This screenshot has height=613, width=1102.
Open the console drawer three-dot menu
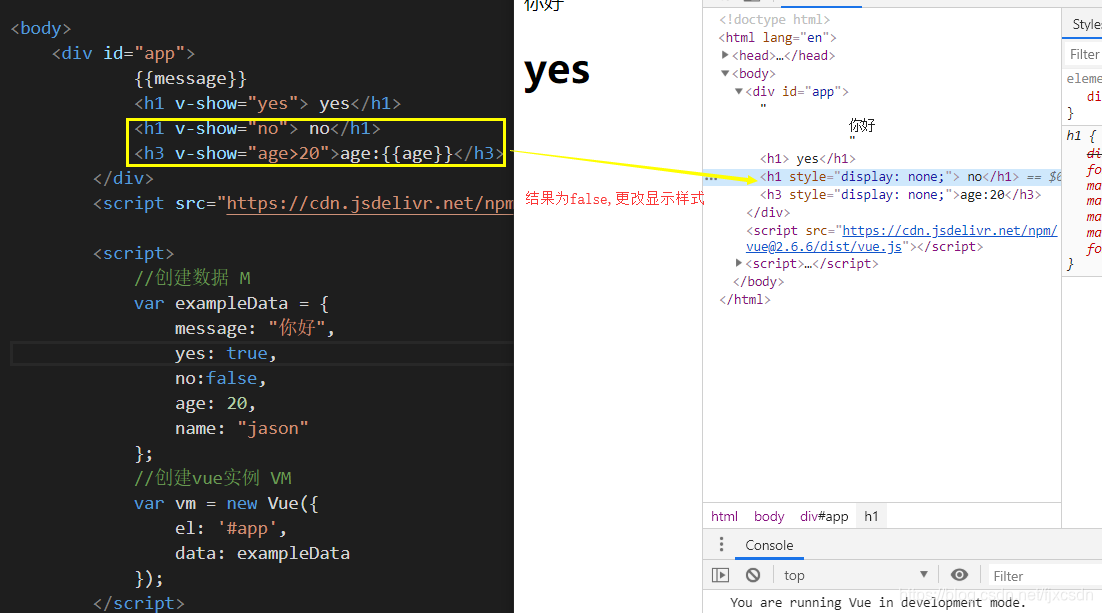point(720,545)
